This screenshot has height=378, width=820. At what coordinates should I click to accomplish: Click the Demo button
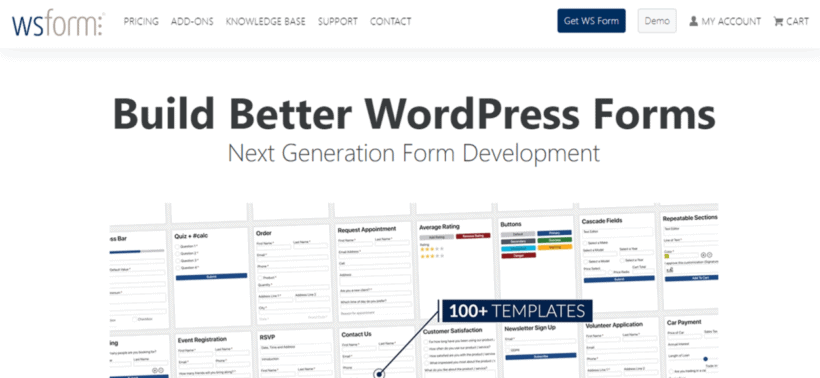click(x=657, y=21)
